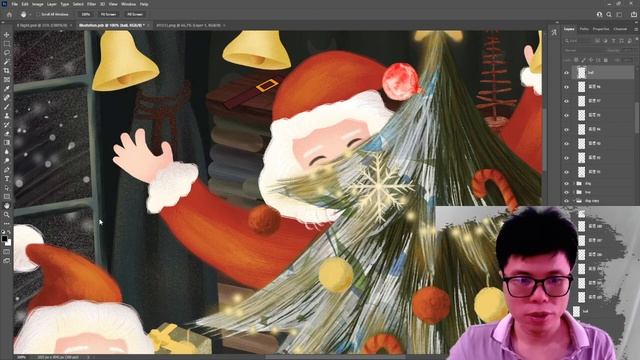
Task: Select the History Brush tool
Action: [7, 124]
